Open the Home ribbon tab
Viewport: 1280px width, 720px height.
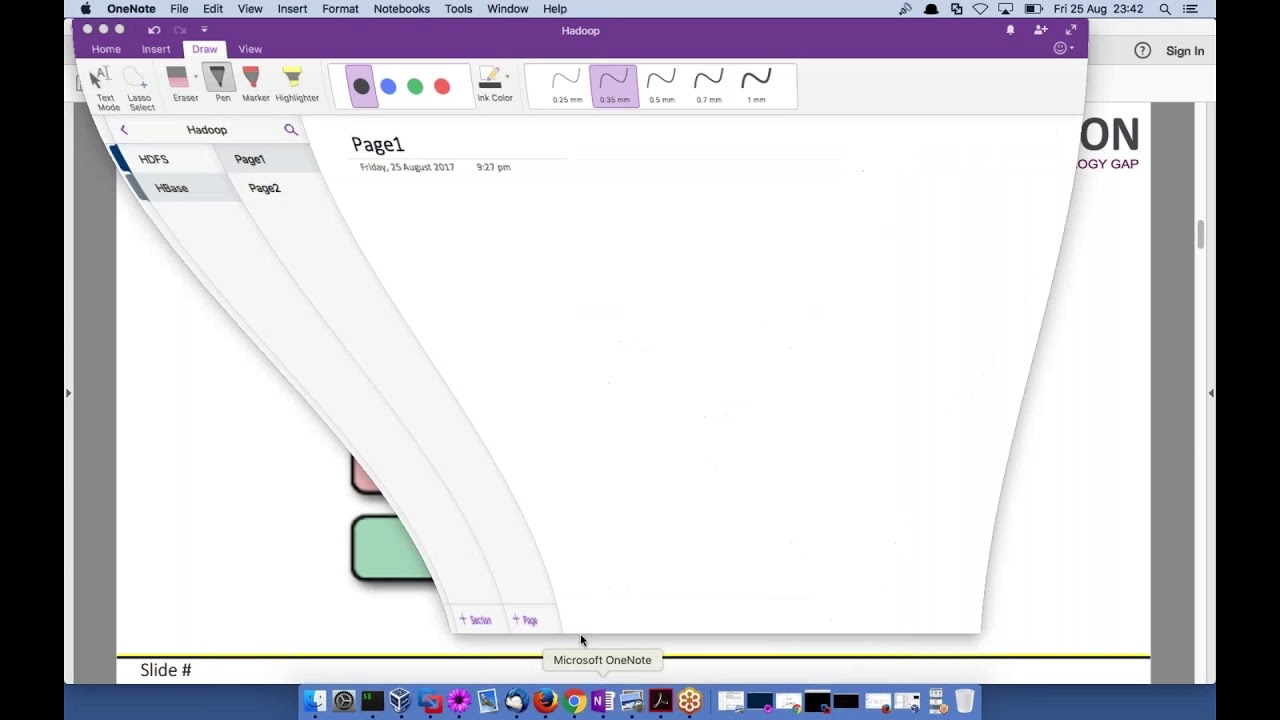coord(106,49)
